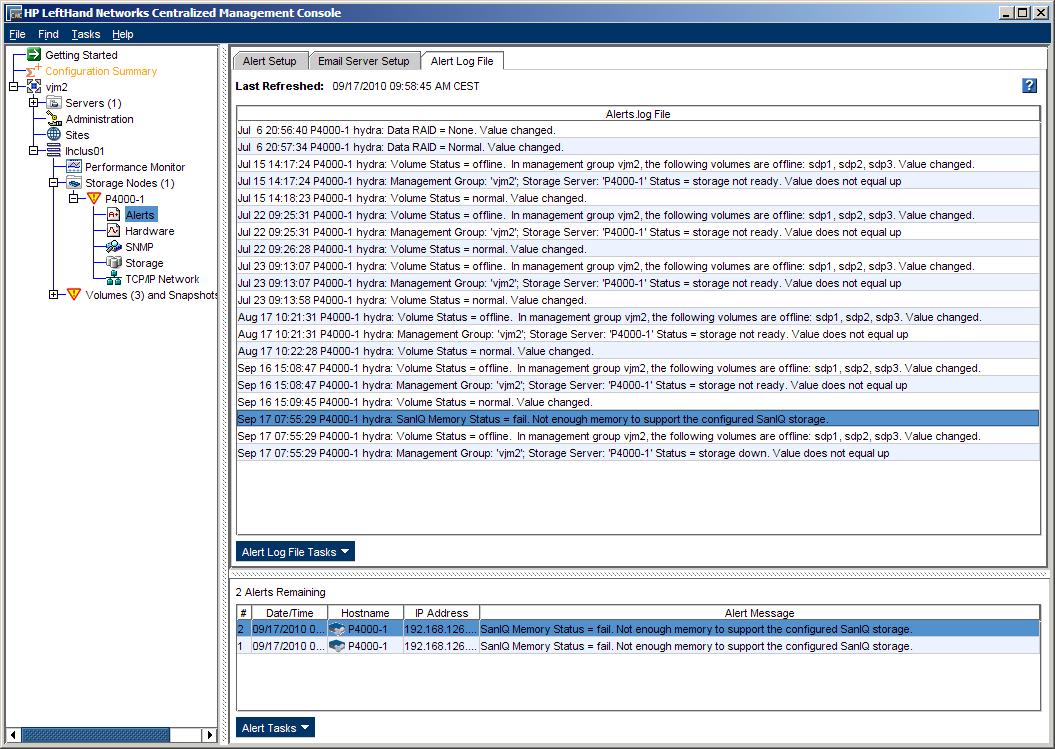Open the blue help question mark icon
Screen dimensions: 1055x749
point(1029,85)
